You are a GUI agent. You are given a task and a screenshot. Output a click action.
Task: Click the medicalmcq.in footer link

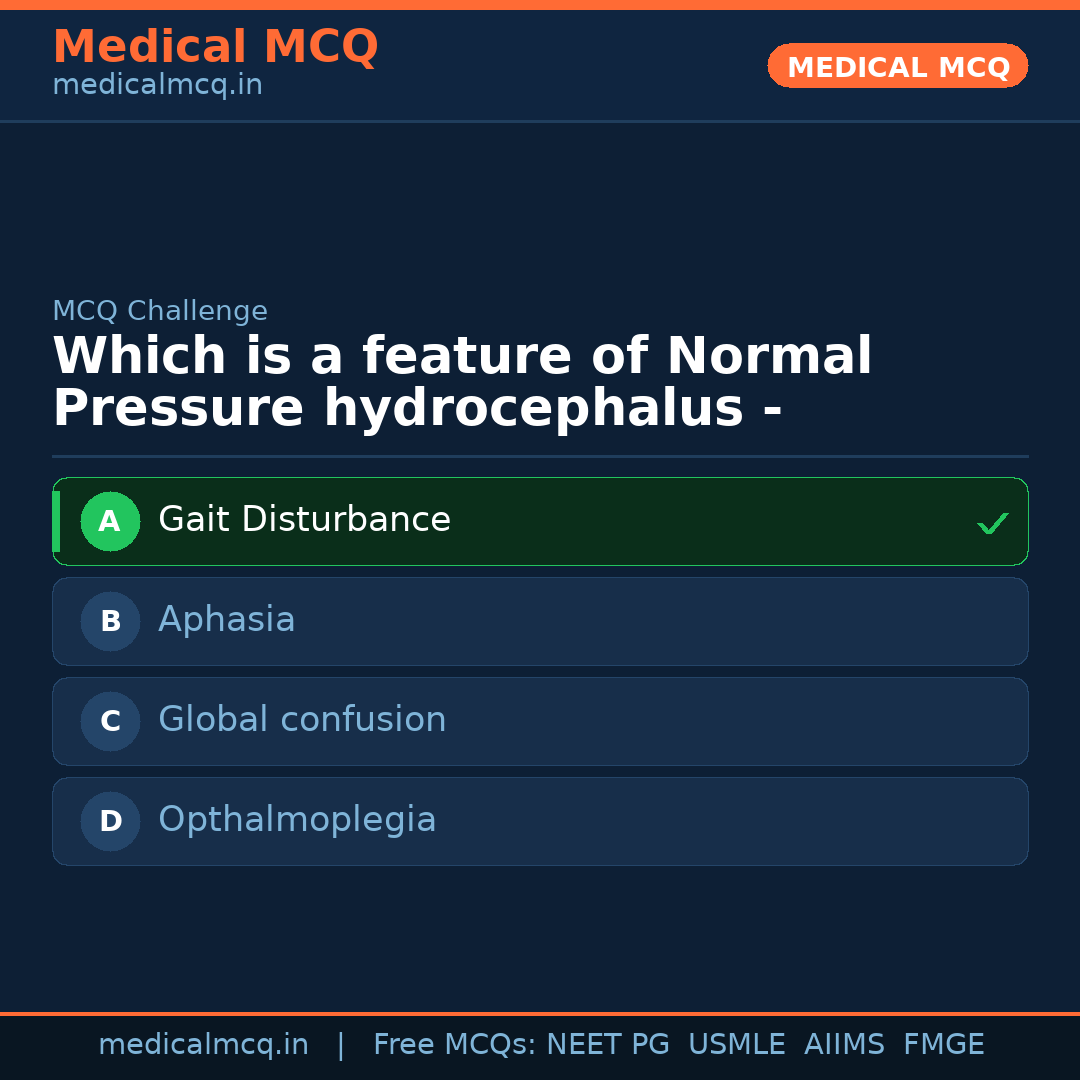pyautogui.click(x=203, y=1044)
